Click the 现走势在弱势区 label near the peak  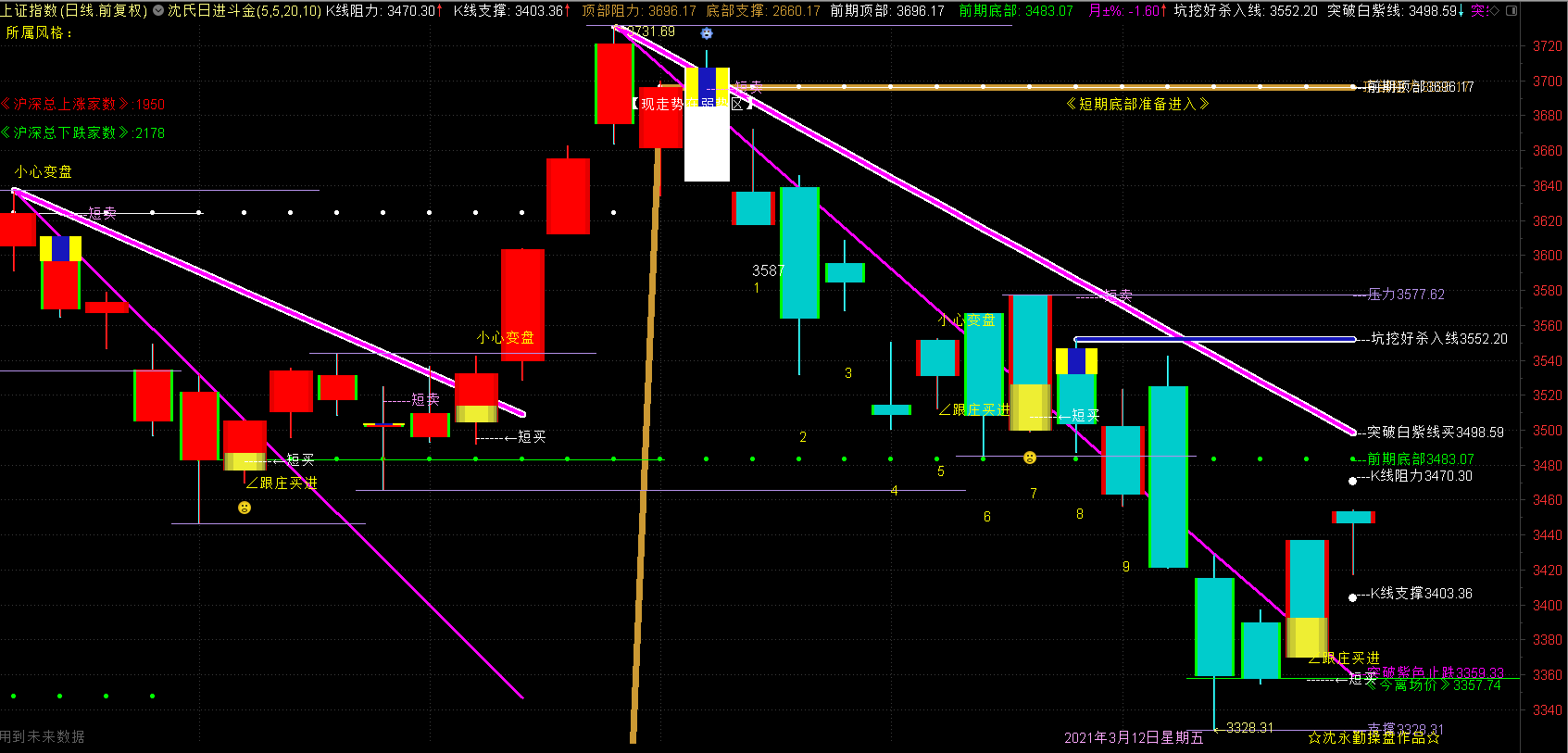pyautogui.click(x=692, y=104)
